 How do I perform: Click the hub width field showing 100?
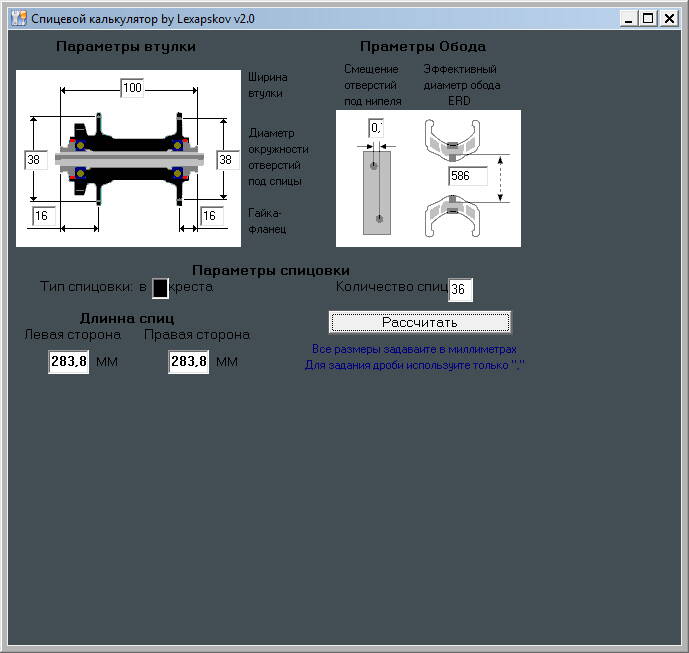click(x=132, y=88)
